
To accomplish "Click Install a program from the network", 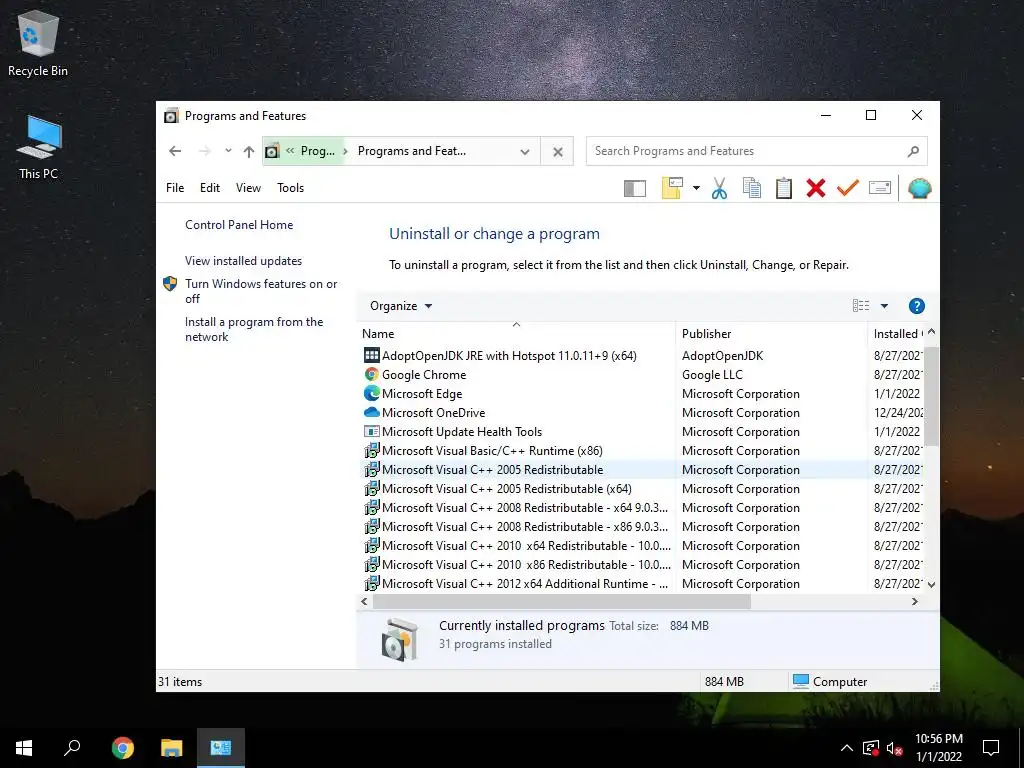I will 254,329.
